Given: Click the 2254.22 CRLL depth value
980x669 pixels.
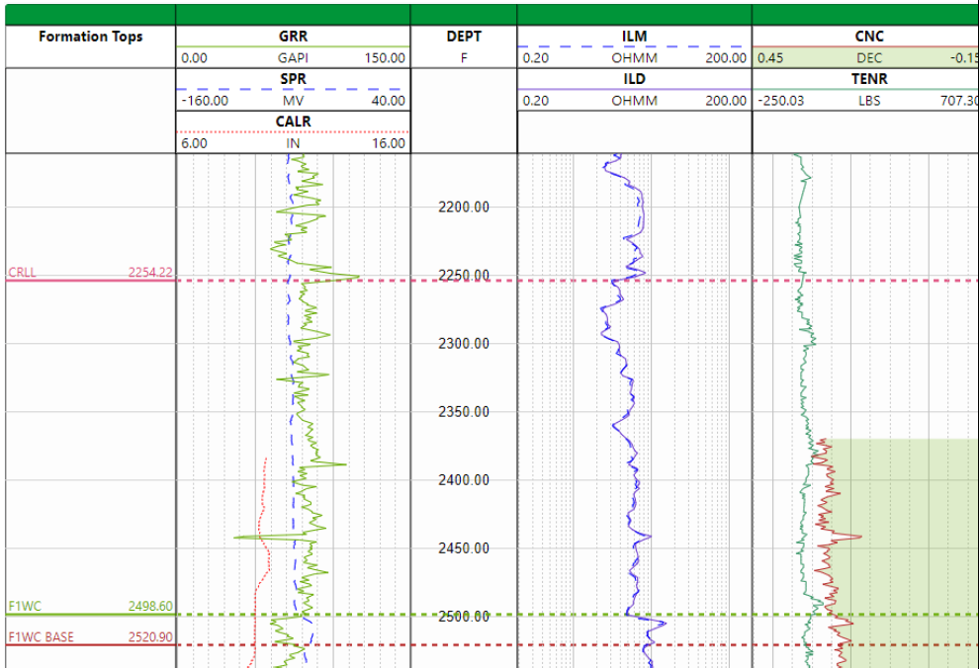Looking at the screenshot, I should 150,272.
